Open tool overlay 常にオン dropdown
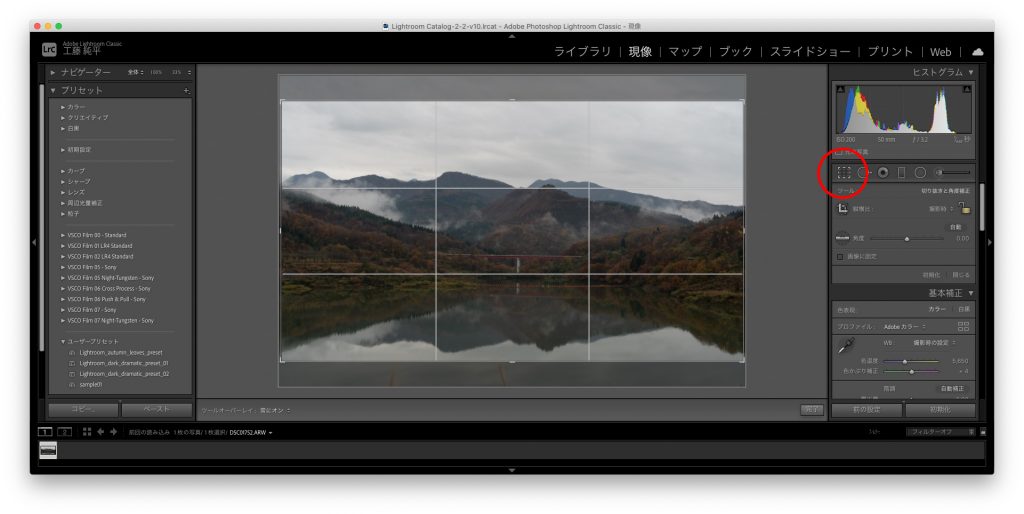This screenshot has width=1024, height=514. [x=275, y=410]
